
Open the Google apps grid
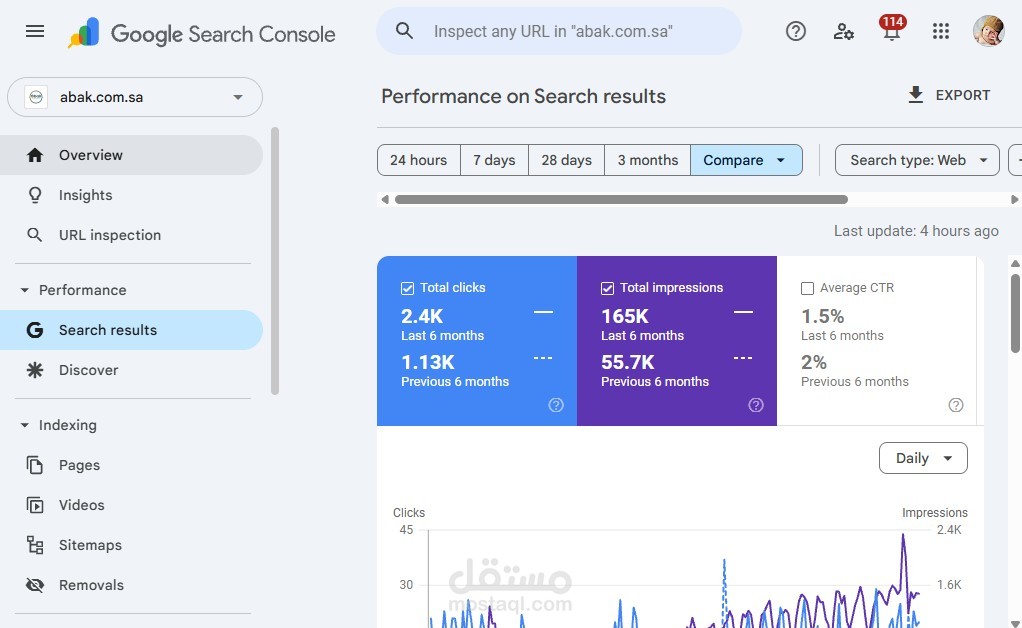(x=940, y=31)
